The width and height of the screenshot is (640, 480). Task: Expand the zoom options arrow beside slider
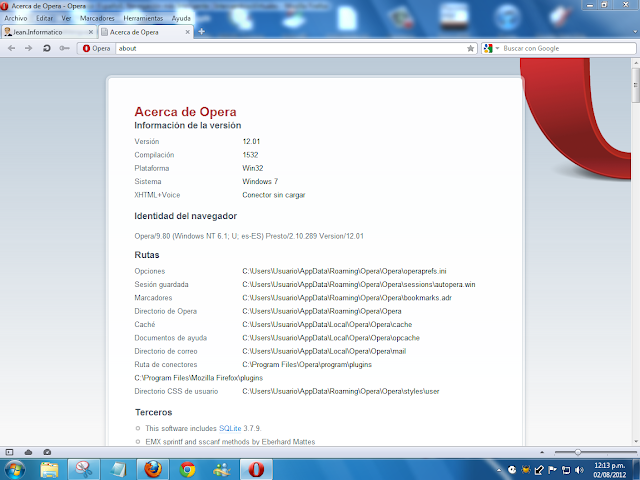pyautogui.click(x=542, y=452)
